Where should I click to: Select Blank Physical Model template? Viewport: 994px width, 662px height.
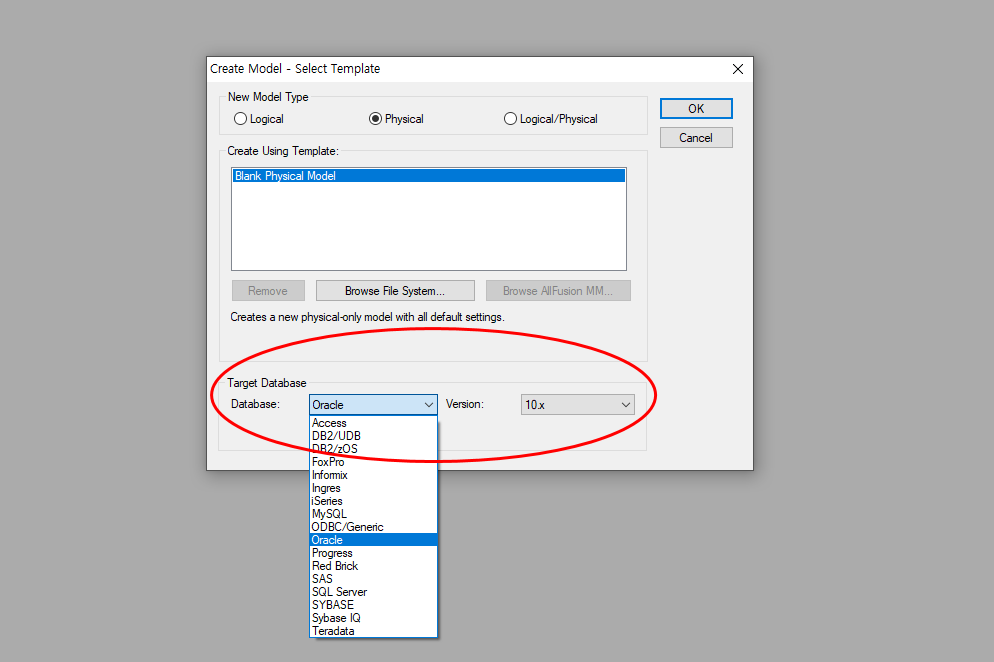coord(429,176)
